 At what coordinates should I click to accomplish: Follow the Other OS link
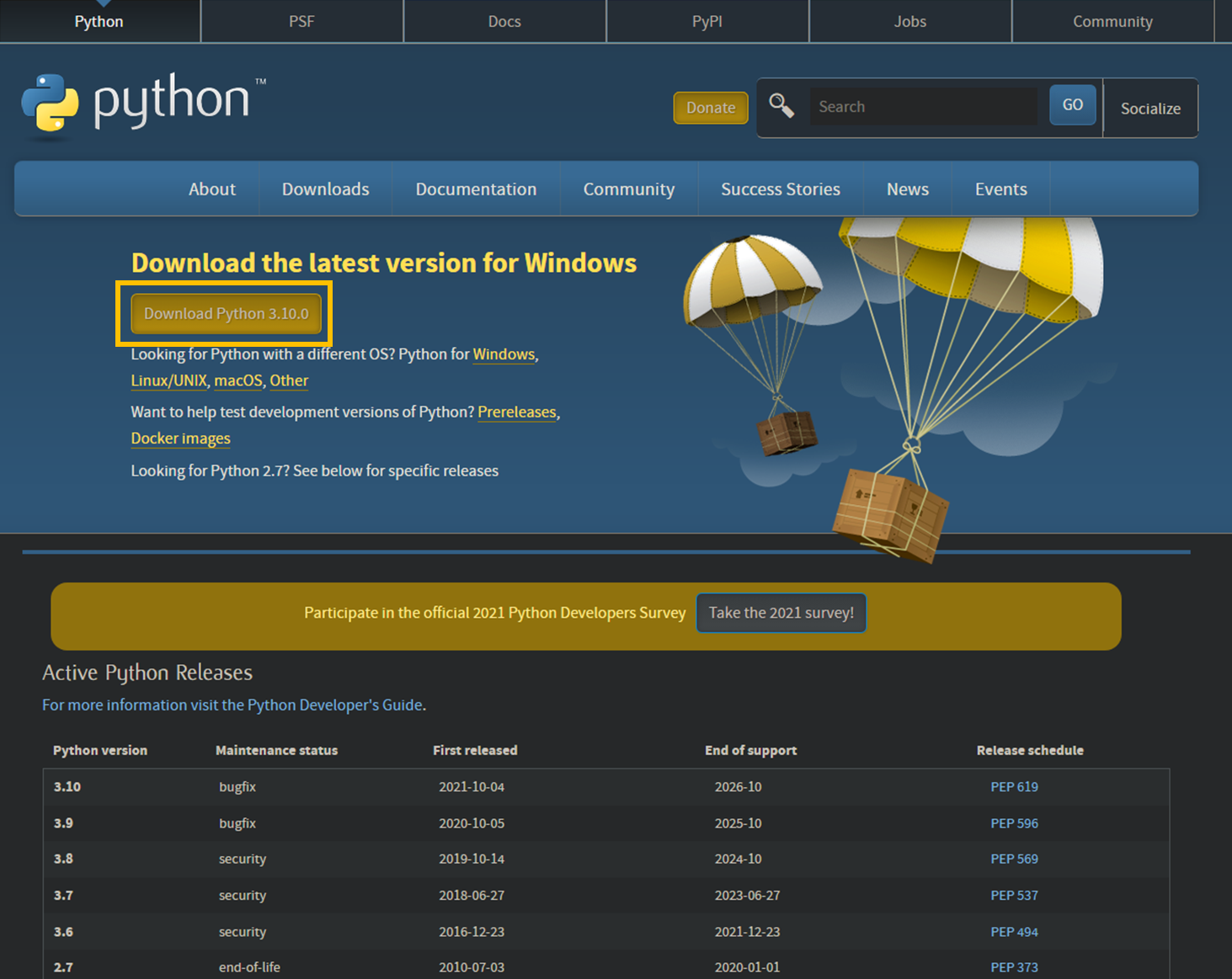289,380
